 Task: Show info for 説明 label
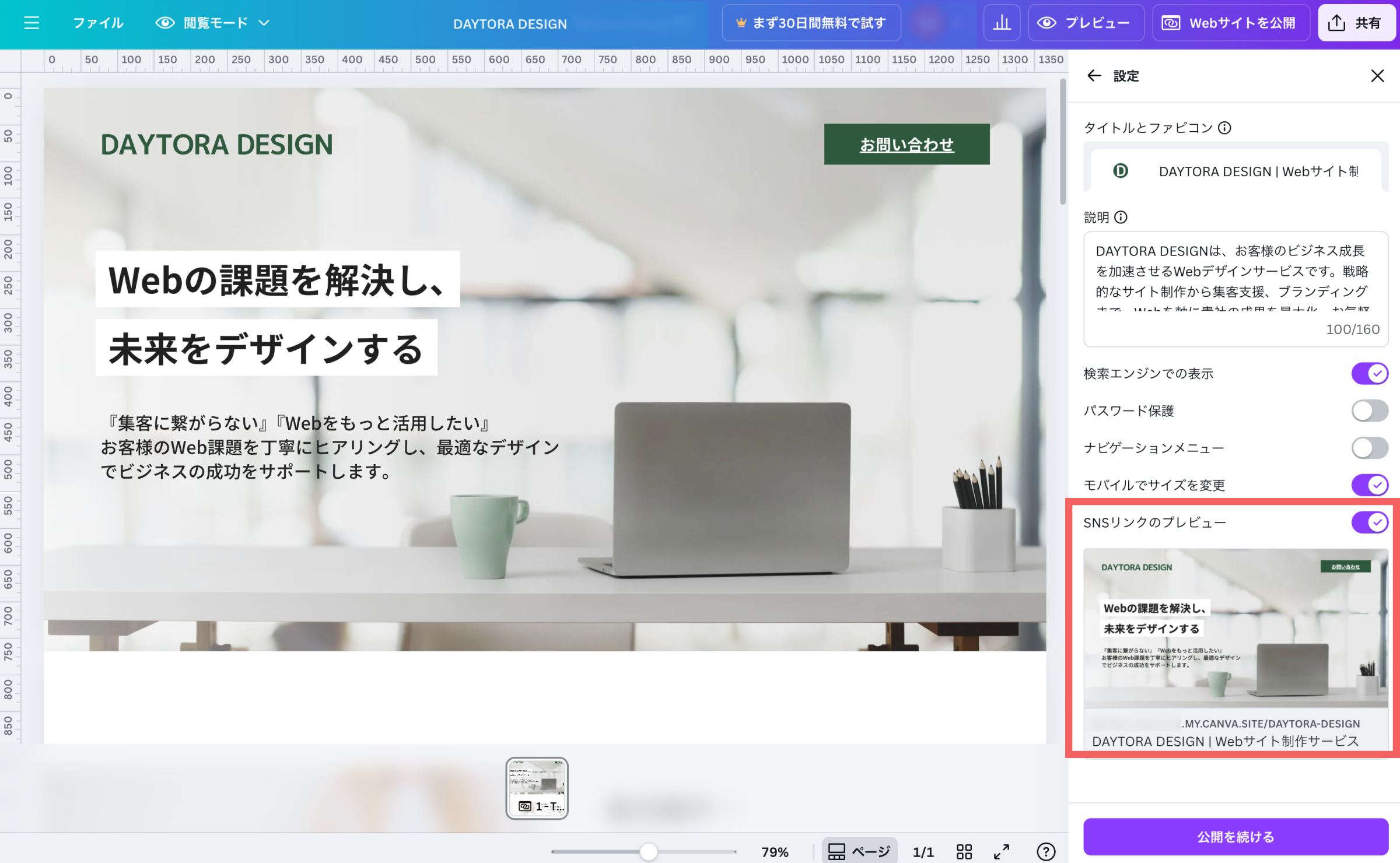point(1121,217)
